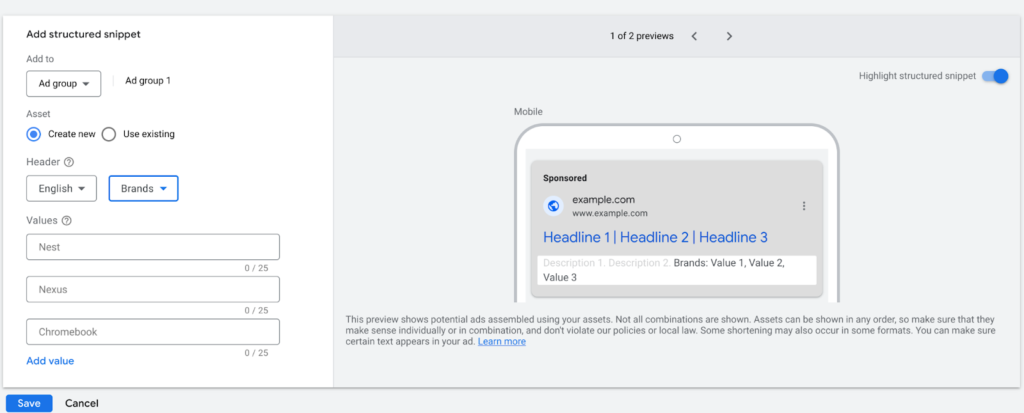Click the Nest value input field
This screenshot has height=413, width=1024.
click(153, 247)
